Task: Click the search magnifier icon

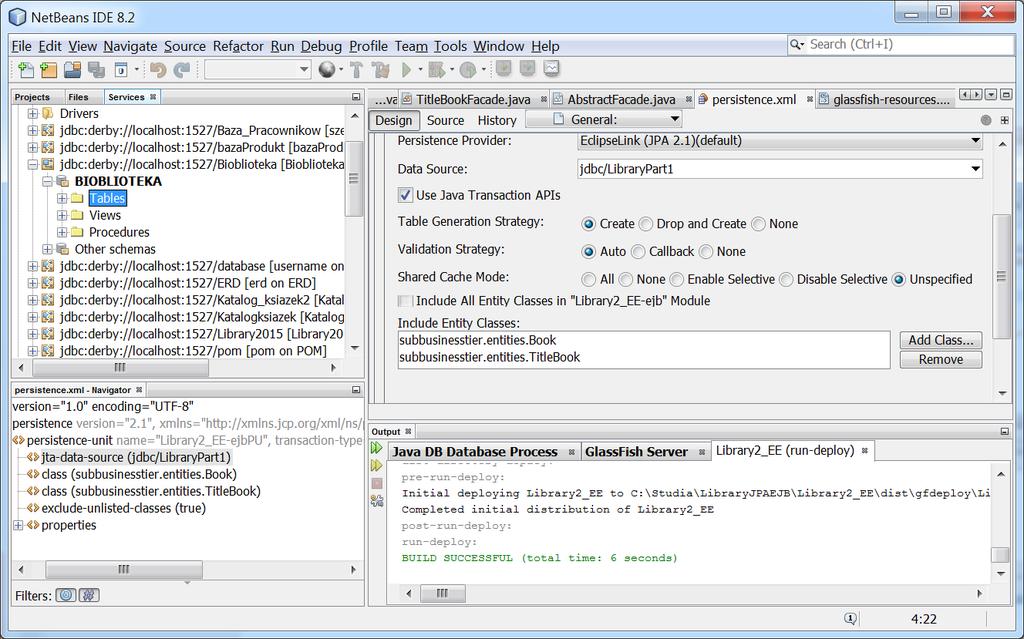Action: (x=796, y=44)
